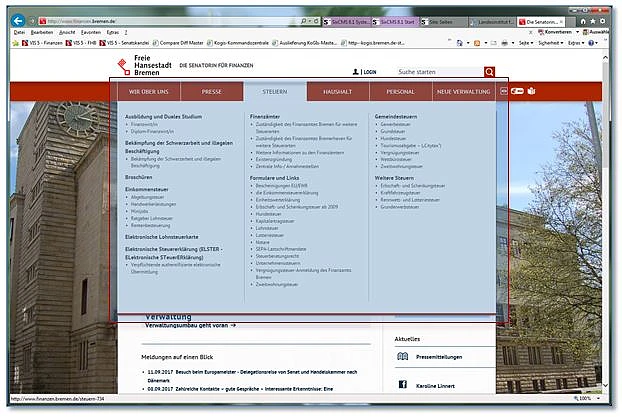Viewport: 622px width, 417px height.
Task: Click the browser back arrow button
Action: tap(16, 20)
